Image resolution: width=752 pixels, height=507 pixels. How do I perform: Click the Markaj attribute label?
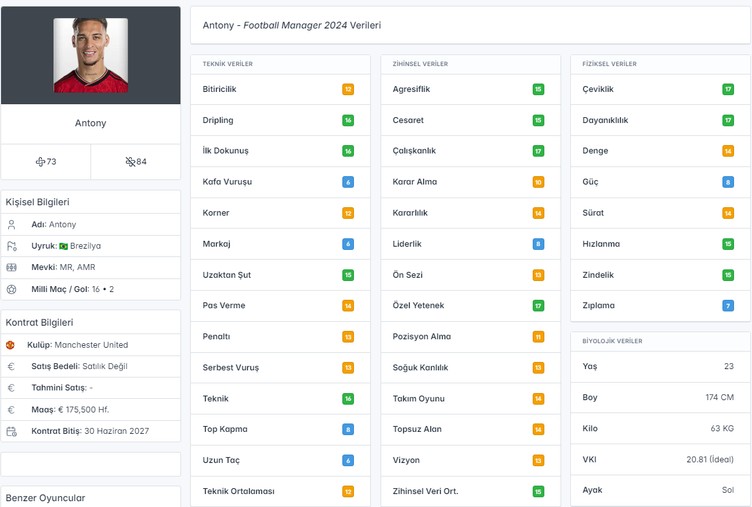tap(216, 244)
